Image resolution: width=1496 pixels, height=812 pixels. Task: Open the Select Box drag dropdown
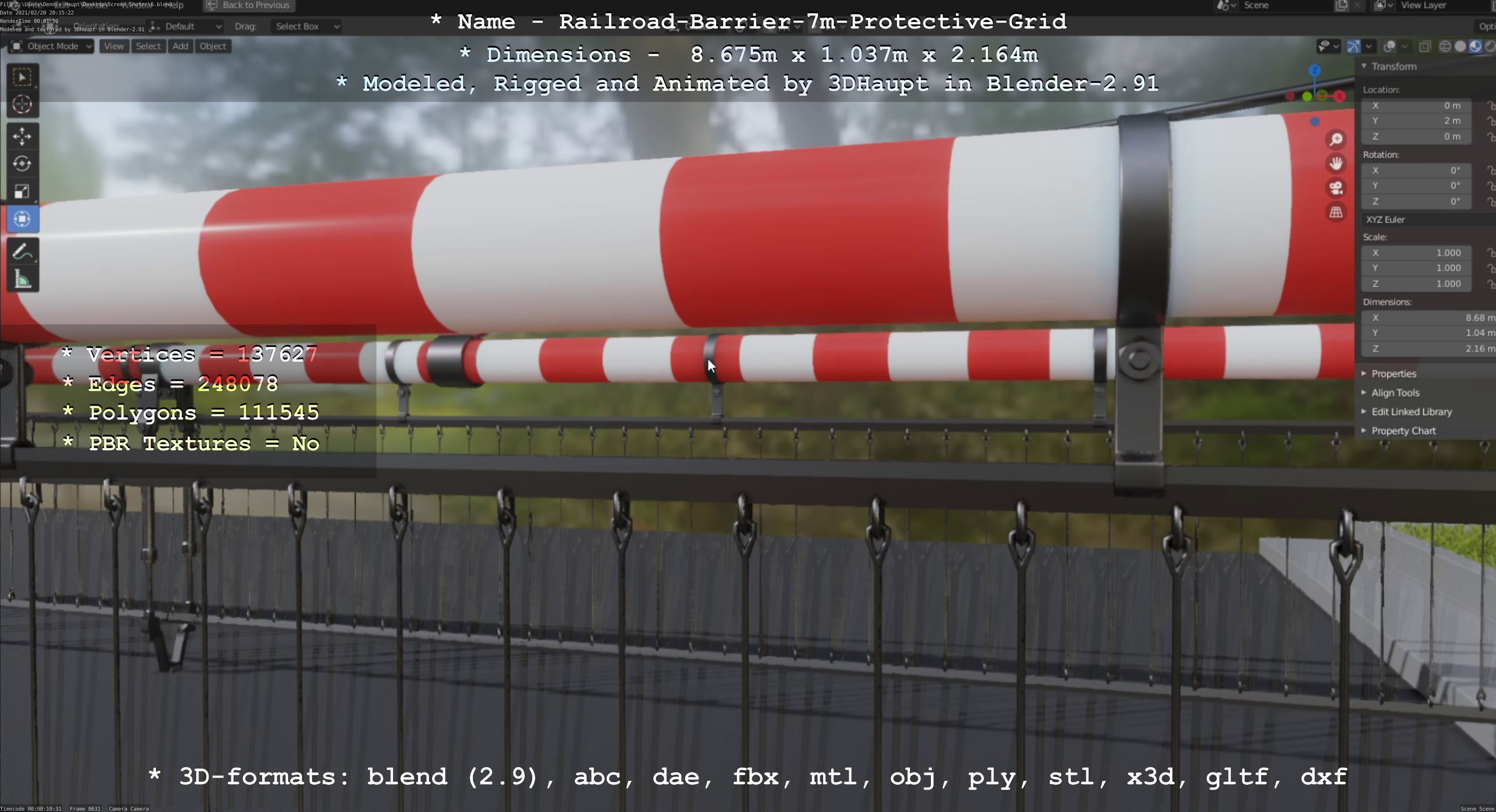click(x=306, y=26)
